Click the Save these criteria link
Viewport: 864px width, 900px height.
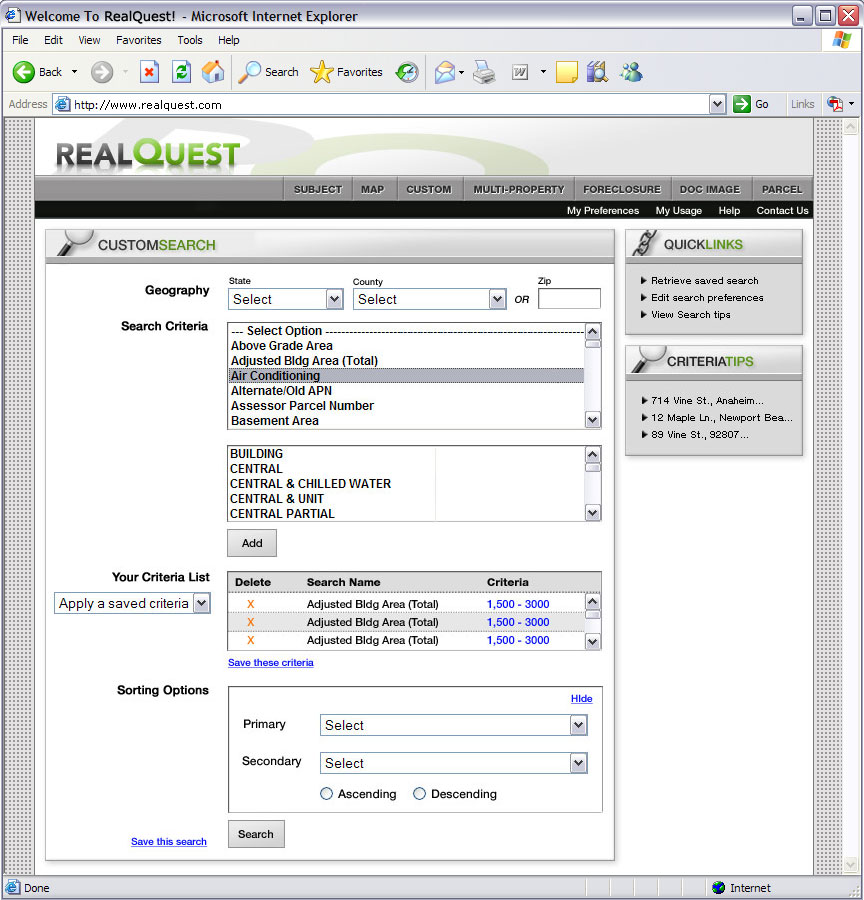[270, 663]
